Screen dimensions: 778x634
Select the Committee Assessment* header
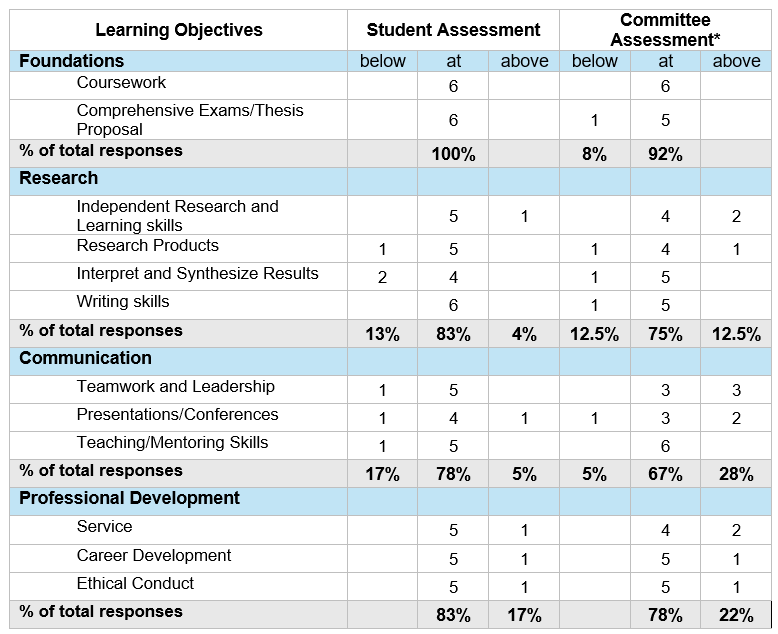tap(665, 30)
